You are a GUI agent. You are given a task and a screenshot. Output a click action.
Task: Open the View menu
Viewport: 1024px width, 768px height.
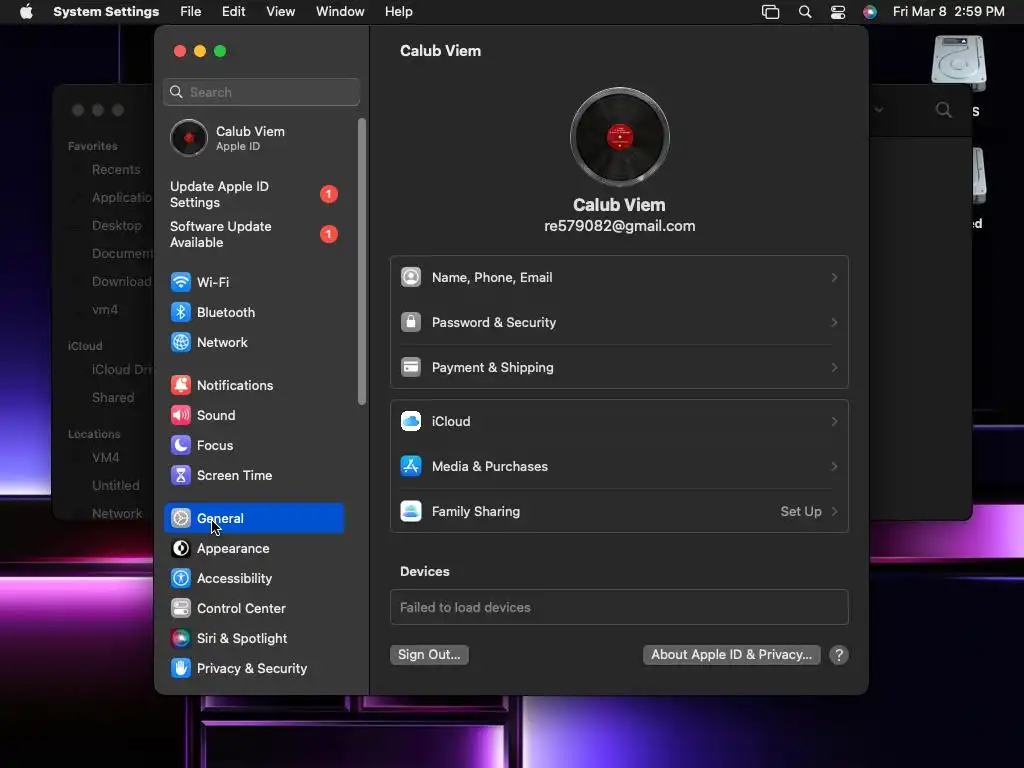(x=280, y=12)
